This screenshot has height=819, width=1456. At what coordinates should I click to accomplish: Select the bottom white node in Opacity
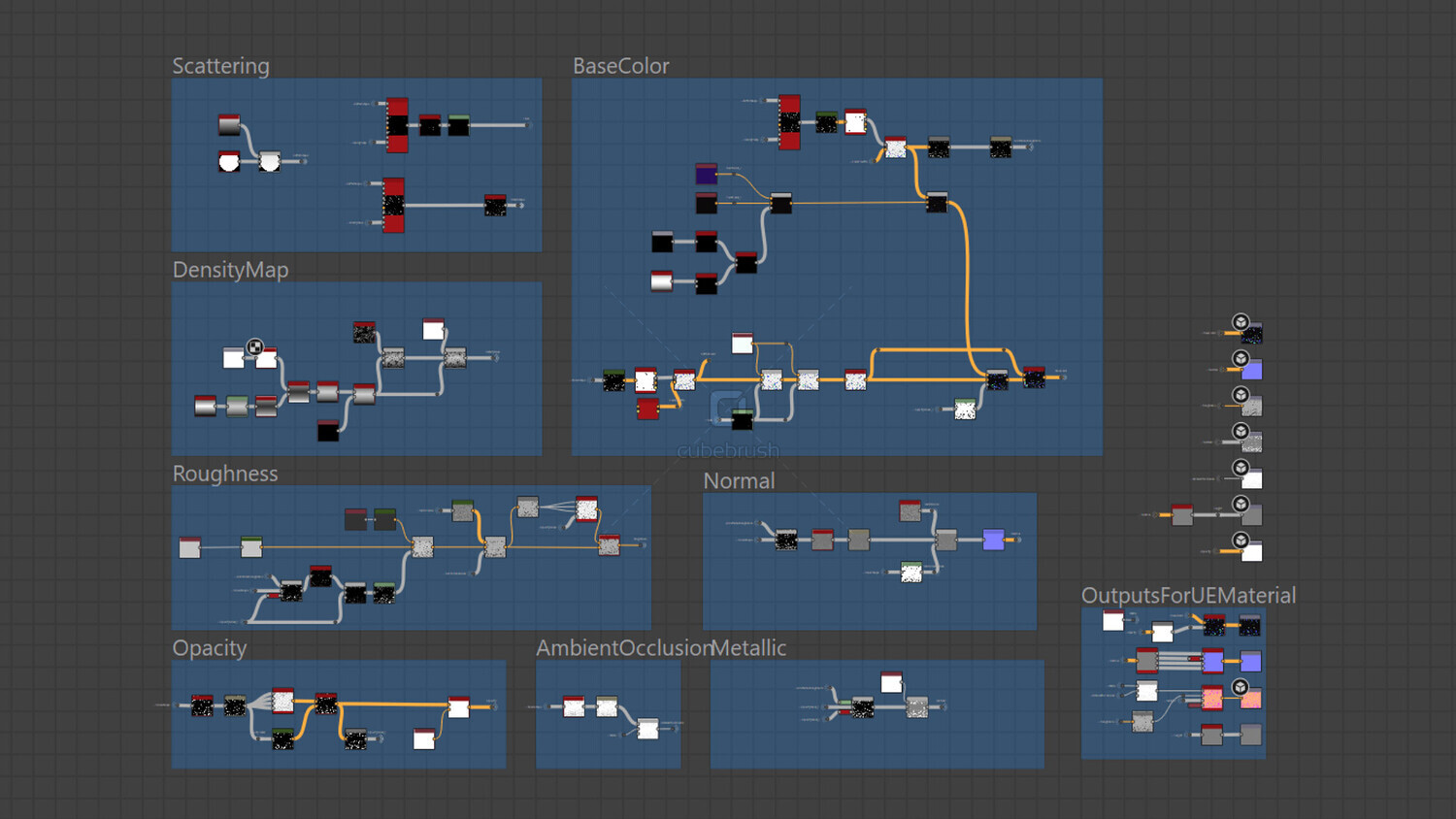pyautogui.click(x=424, y=738)
